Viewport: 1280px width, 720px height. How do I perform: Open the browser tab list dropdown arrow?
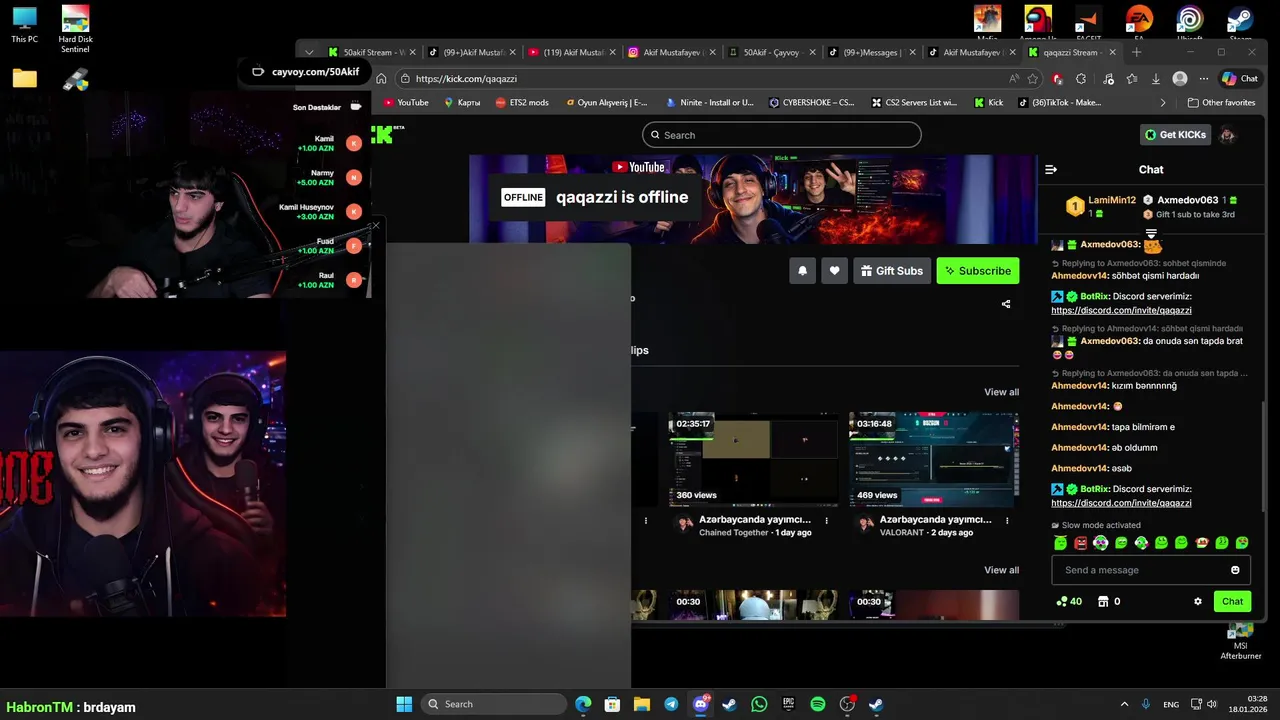point(309,52)
